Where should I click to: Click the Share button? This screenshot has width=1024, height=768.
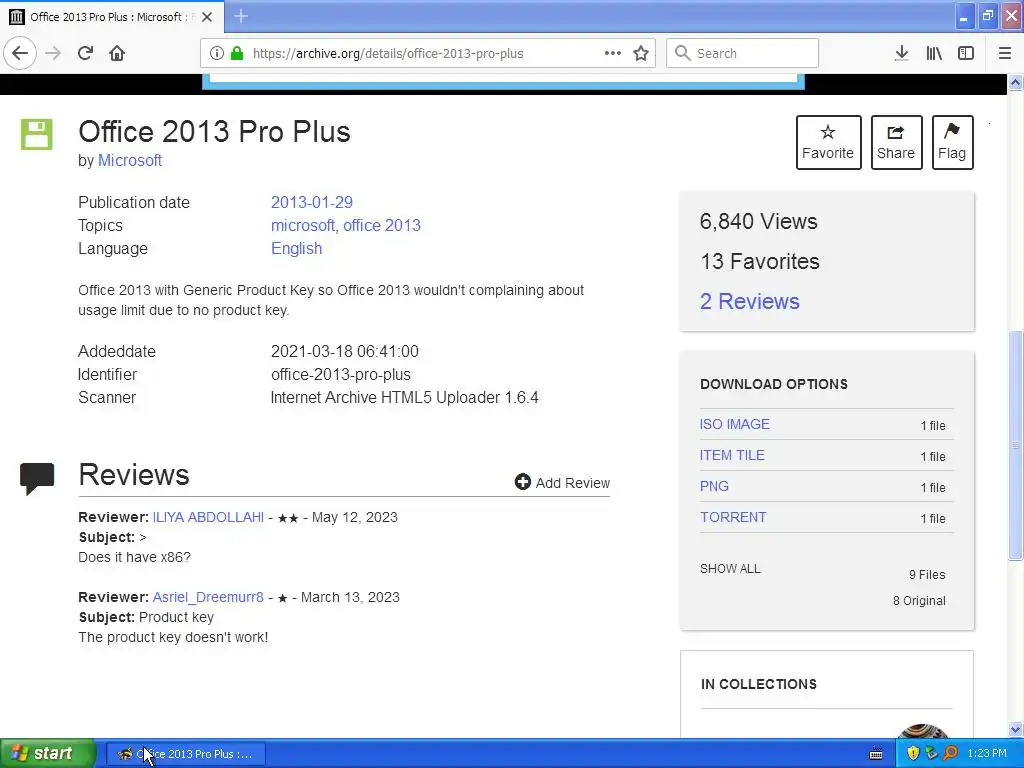coord(896,142)
